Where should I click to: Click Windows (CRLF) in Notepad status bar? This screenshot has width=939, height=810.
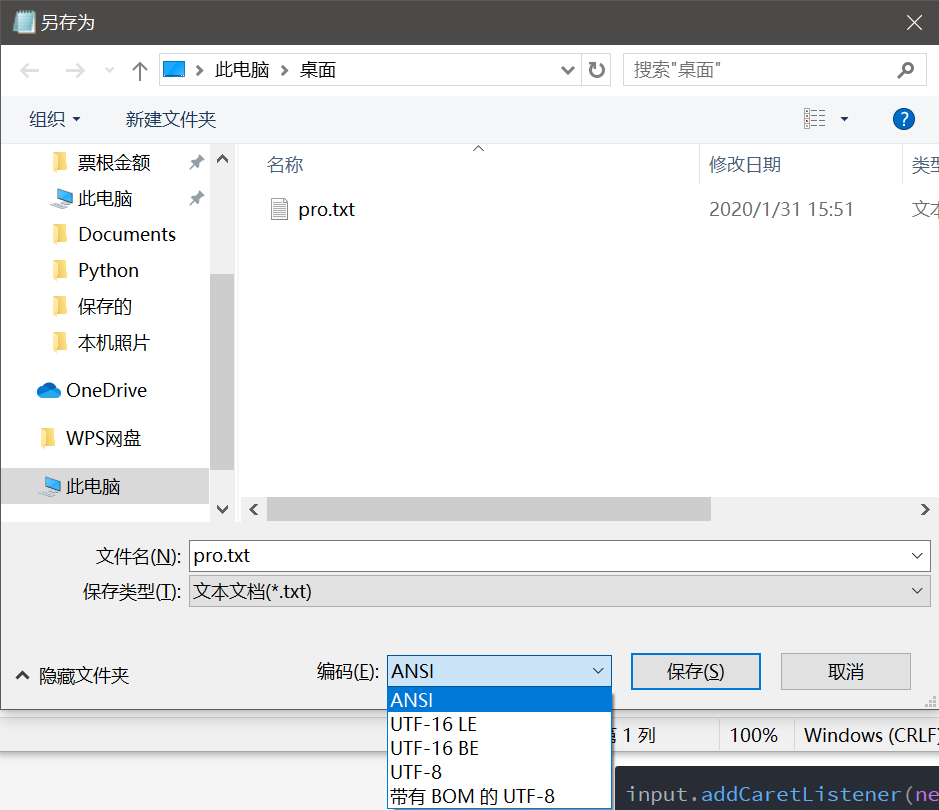point(871,735)
